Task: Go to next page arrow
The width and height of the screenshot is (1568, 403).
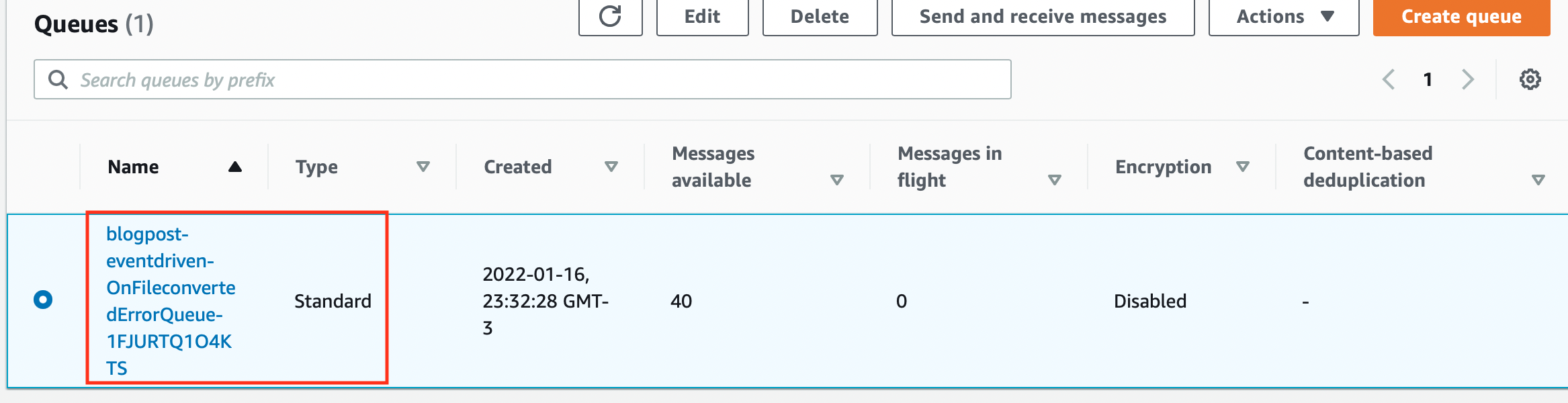Action: click(1468, 79)
